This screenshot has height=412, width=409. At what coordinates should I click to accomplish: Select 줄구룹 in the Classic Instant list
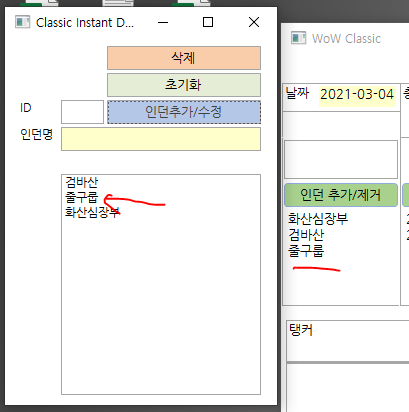(82, 197)
